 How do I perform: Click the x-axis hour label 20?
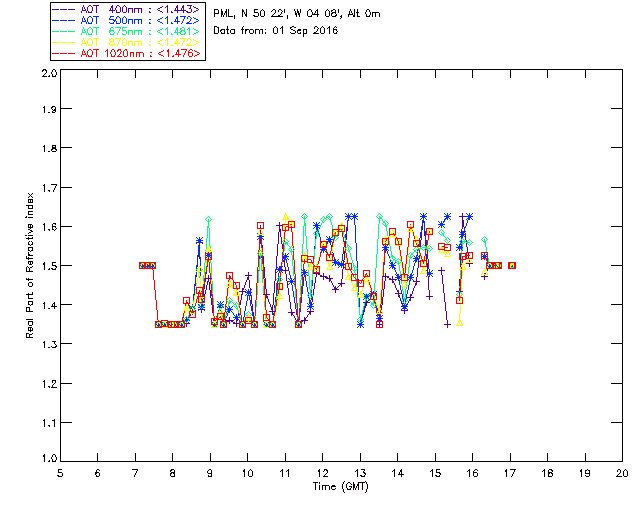pyautogui.click(x=622, y=473)
